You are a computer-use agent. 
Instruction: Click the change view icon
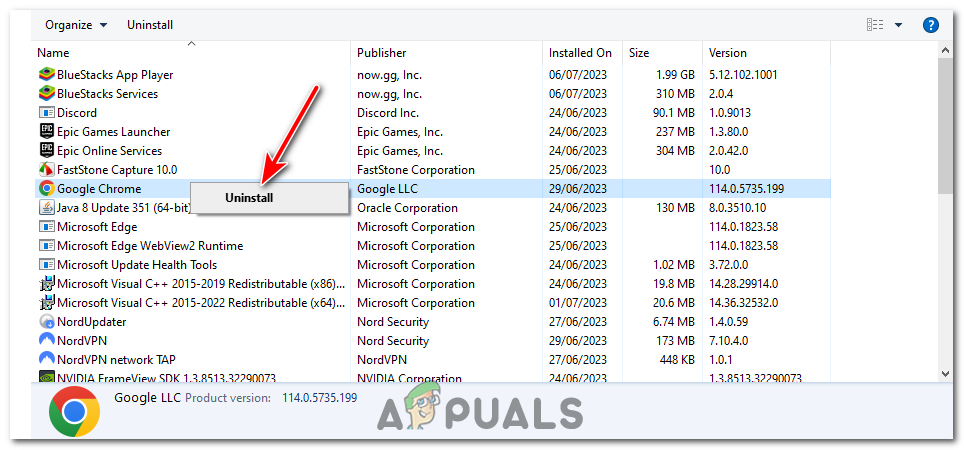click(x=874, y=25)
